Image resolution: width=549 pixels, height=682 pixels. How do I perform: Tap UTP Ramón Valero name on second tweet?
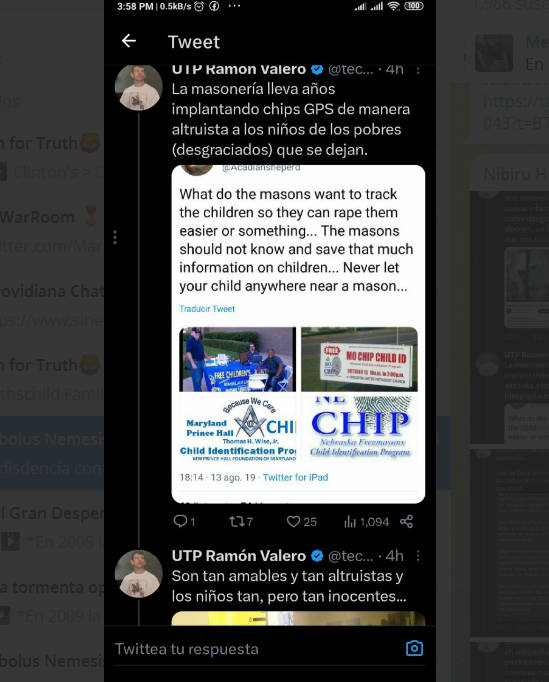[239, 555]
